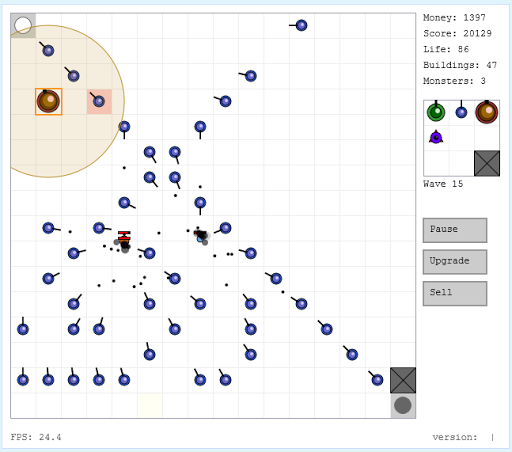Click the blue tower next to the map wall block
The width and height of the screenshot is (512, 452).
(377, 379)
